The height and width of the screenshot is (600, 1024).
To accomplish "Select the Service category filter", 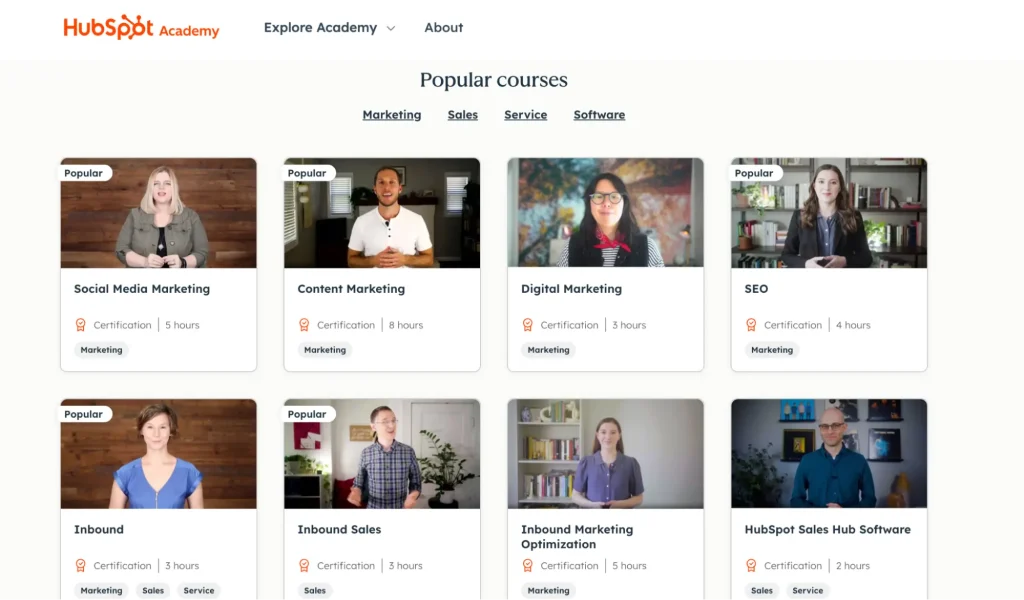I will pos(525,114).
